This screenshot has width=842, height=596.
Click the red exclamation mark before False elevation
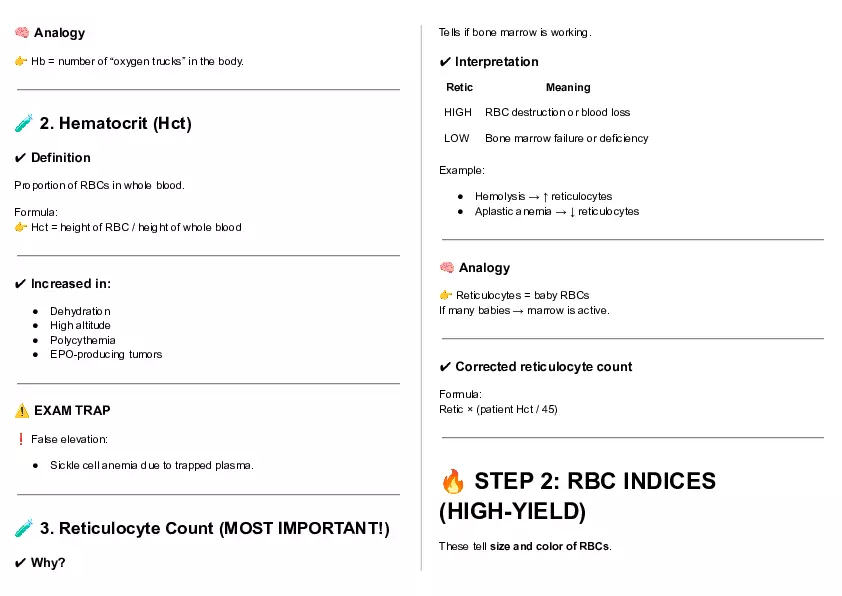(20, 439)
